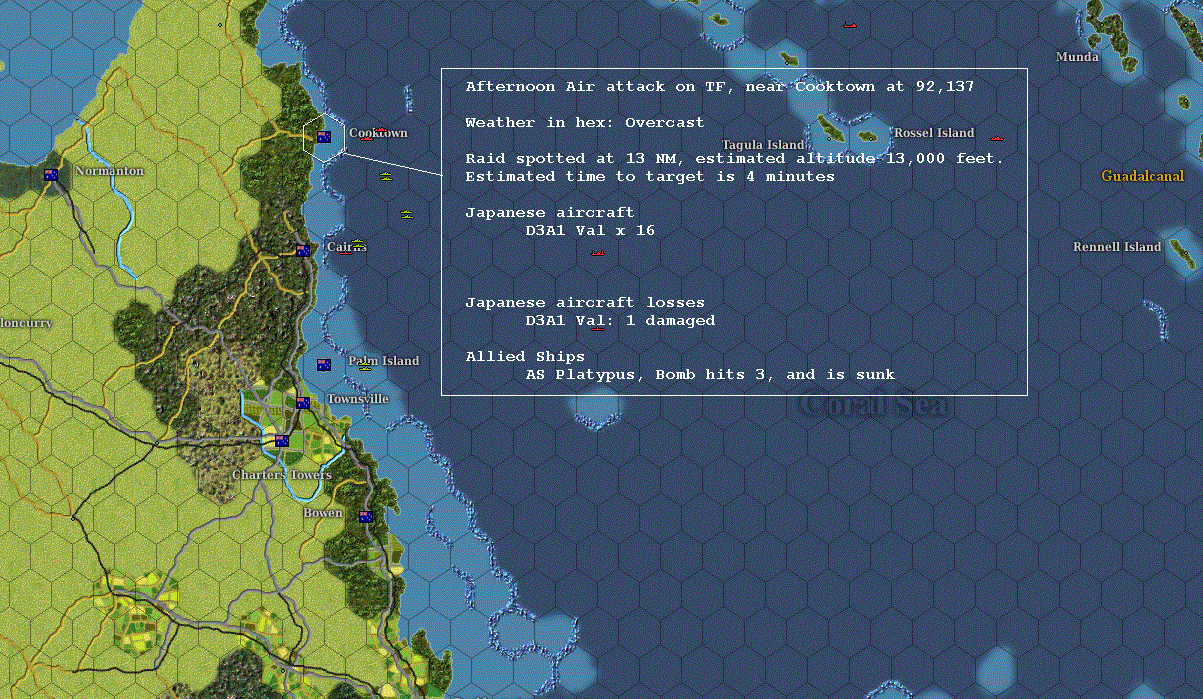1203x699 pixels.
Task: Click 'AS Platypus, Bomb hits 3' line
Action: pyautogui.click(x=710, y=375)
